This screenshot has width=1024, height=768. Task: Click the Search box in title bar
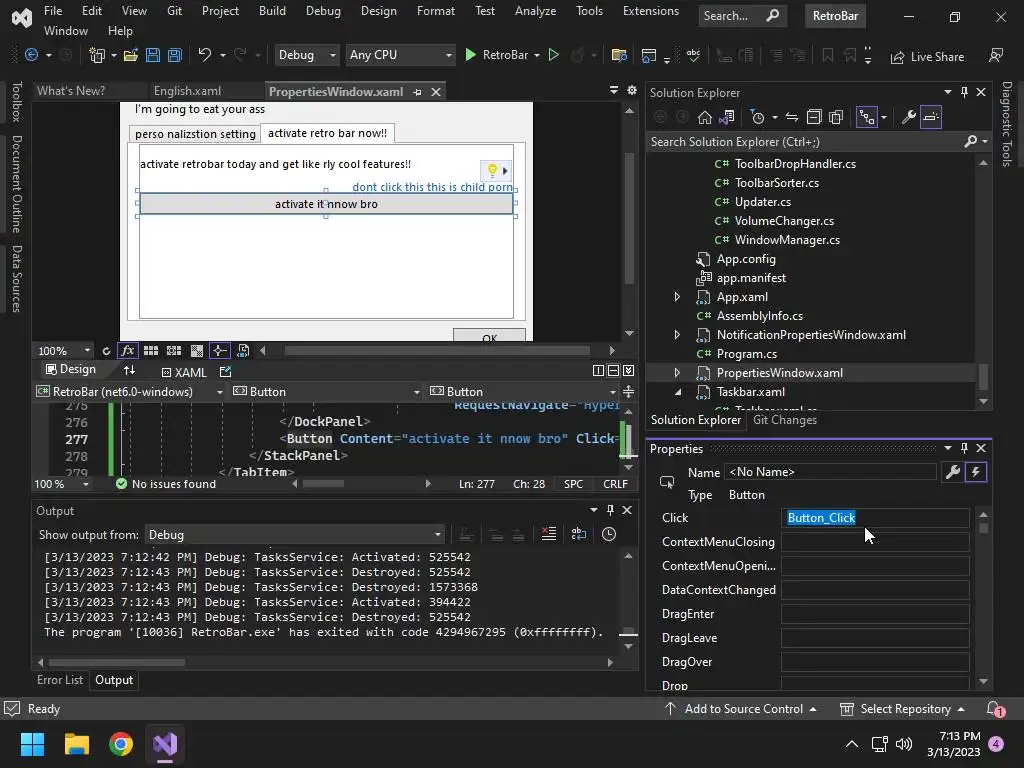point(743,16)
